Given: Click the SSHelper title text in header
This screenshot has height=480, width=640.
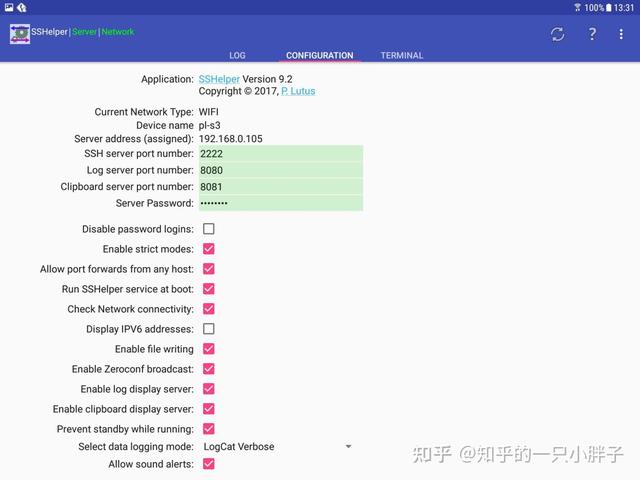Looking at the screenshot, I should [49, 31].
